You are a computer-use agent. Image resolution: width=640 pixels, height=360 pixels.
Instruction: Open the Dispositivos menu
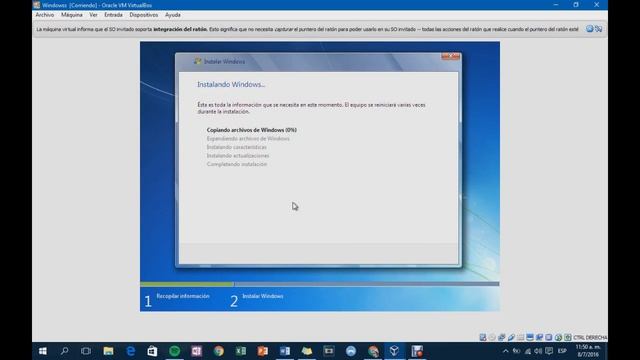pos(143,15)
